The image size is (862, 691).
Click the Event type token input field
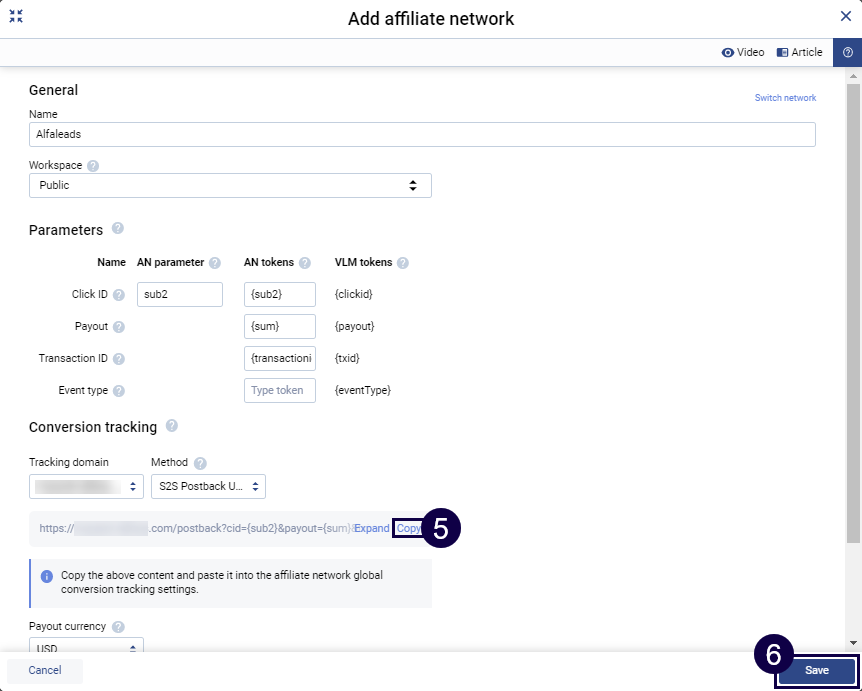[x=279, y=390]
